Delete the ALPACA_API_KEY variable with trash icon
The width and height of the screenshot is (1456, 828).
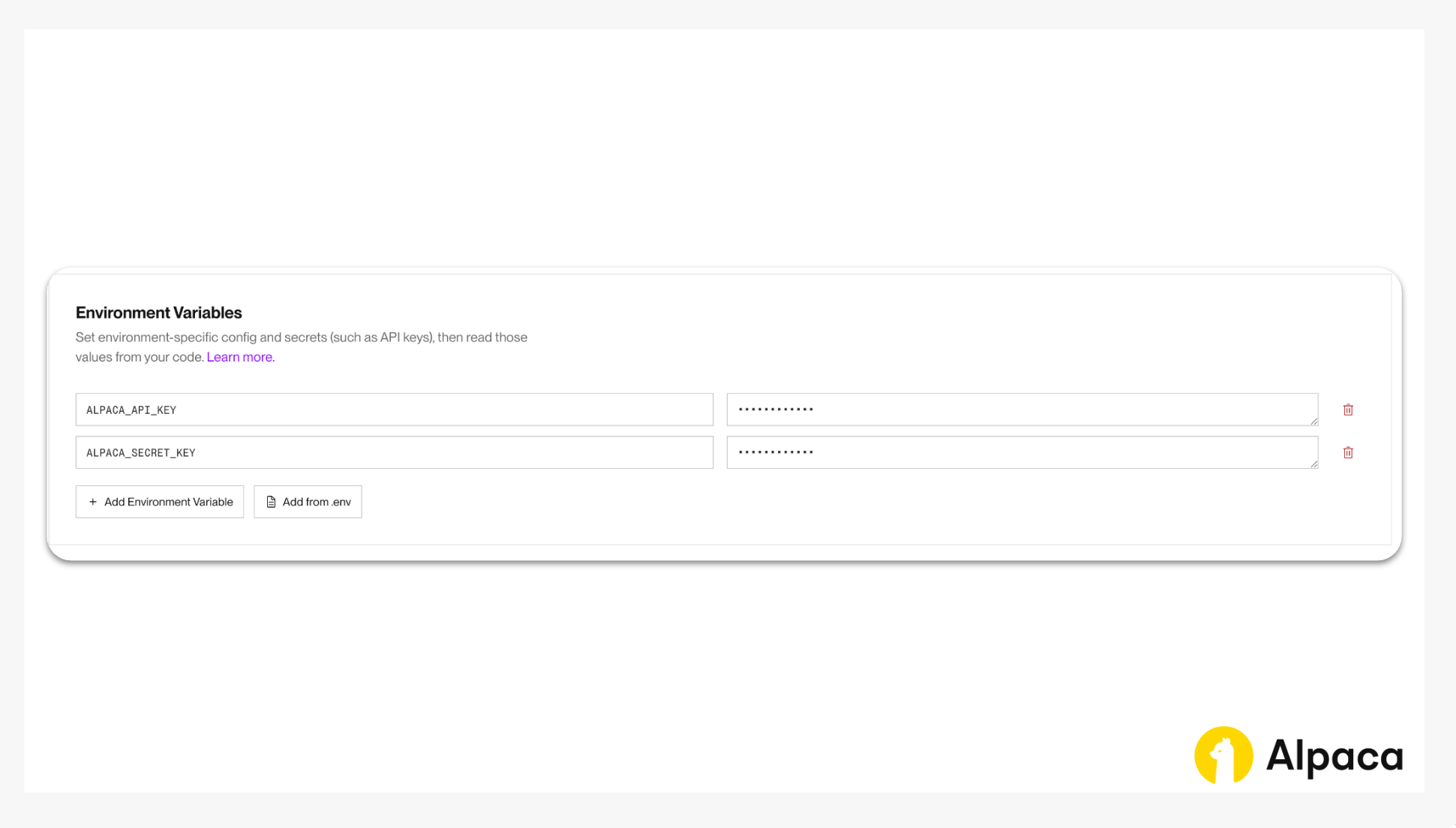pyautogui.click(x=1348, y=410)
